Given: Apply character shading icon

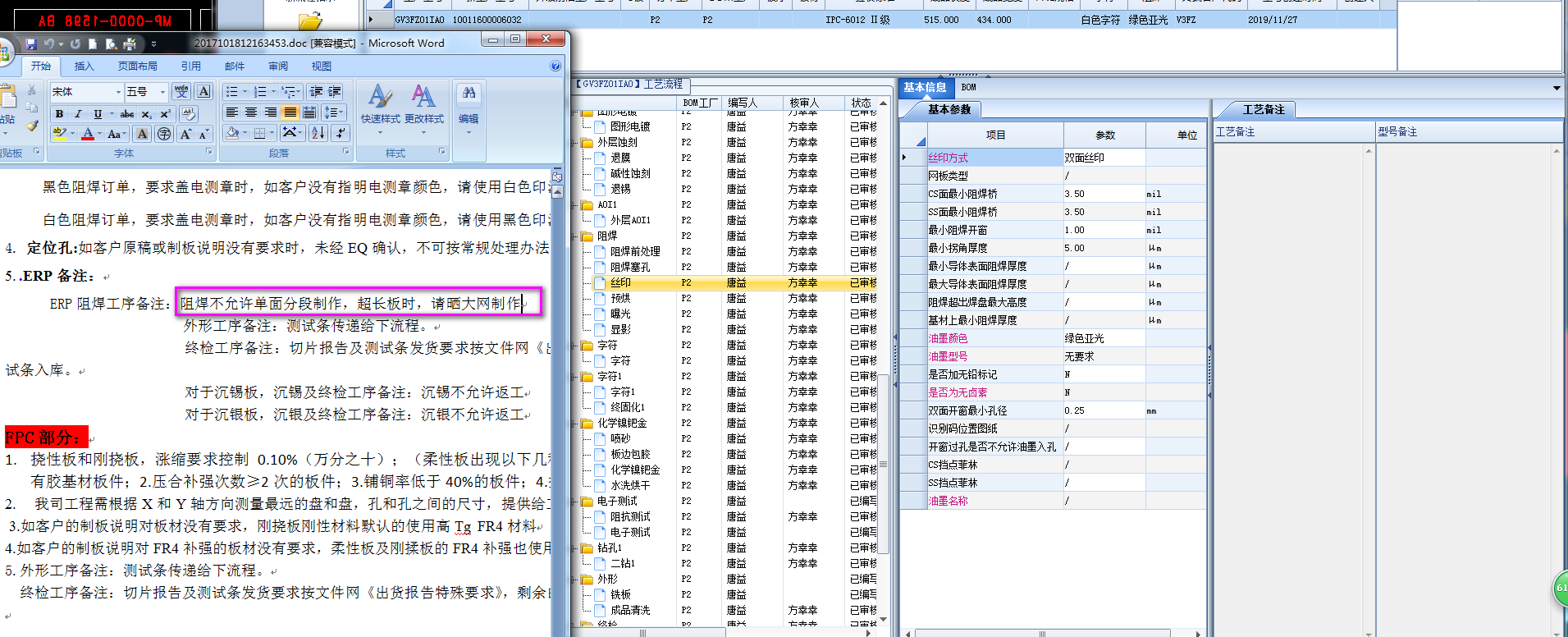Looking at the screenshot, I should click(142, 134).
